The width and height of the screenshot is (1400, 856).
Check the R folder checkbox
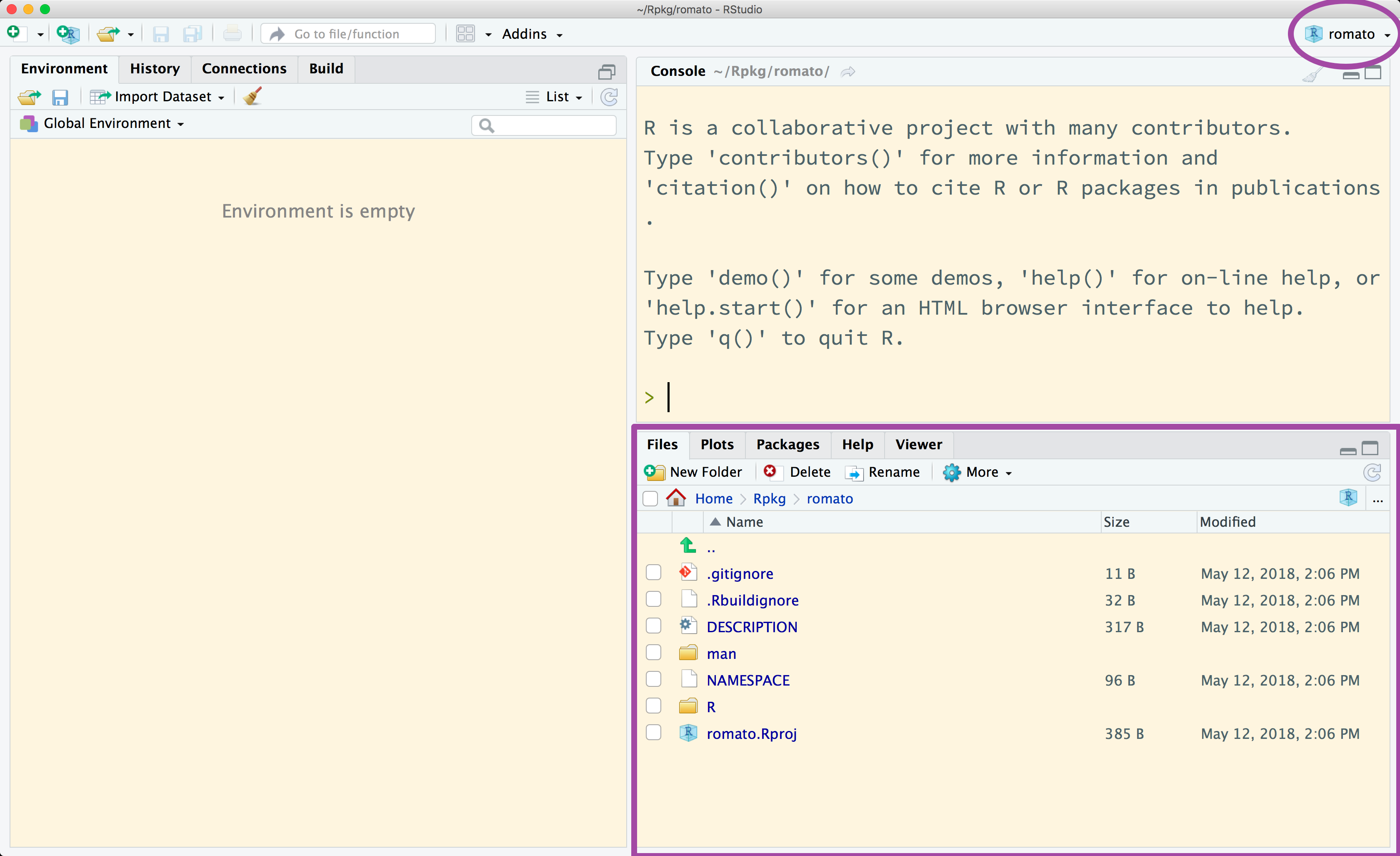pos(653,706)
